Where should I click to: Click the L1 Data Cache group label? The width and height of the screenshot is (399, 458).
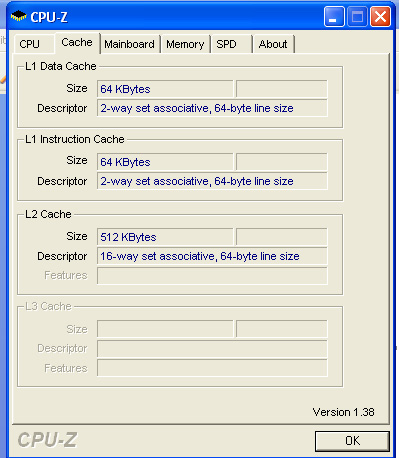(61, 66)
